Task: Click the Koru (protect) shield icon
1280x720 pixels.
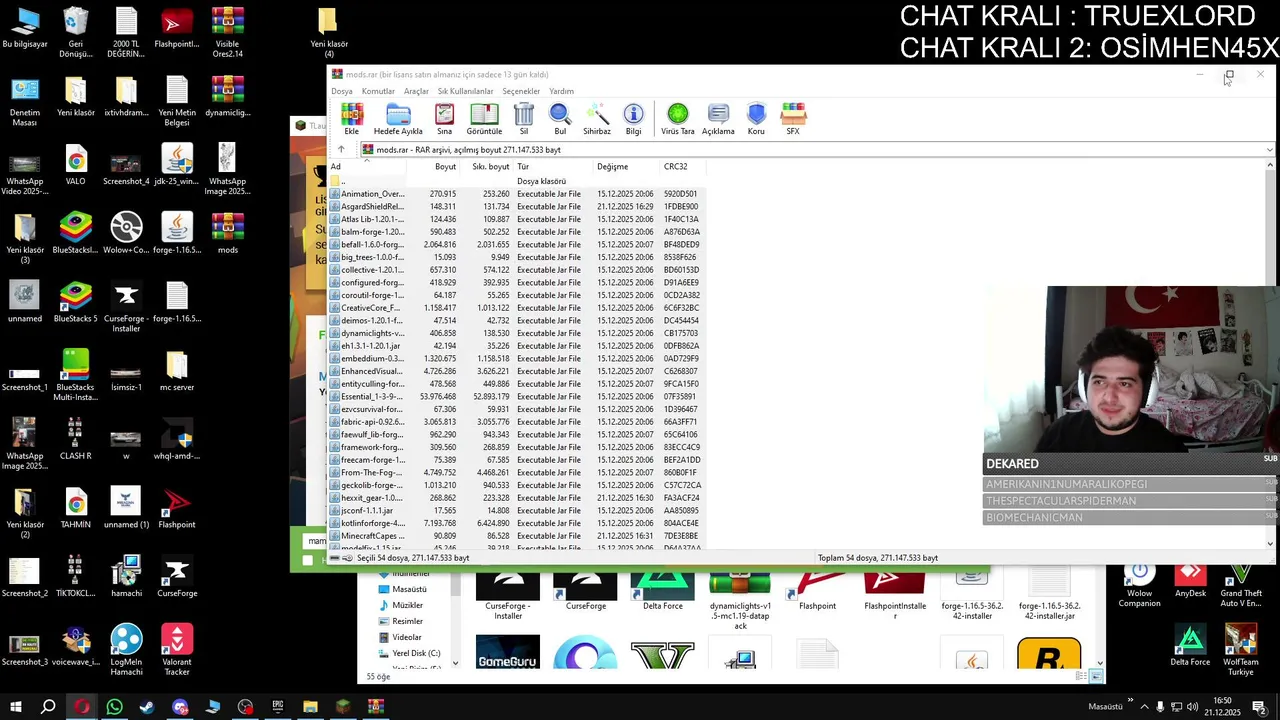Action: coord(756,118)
